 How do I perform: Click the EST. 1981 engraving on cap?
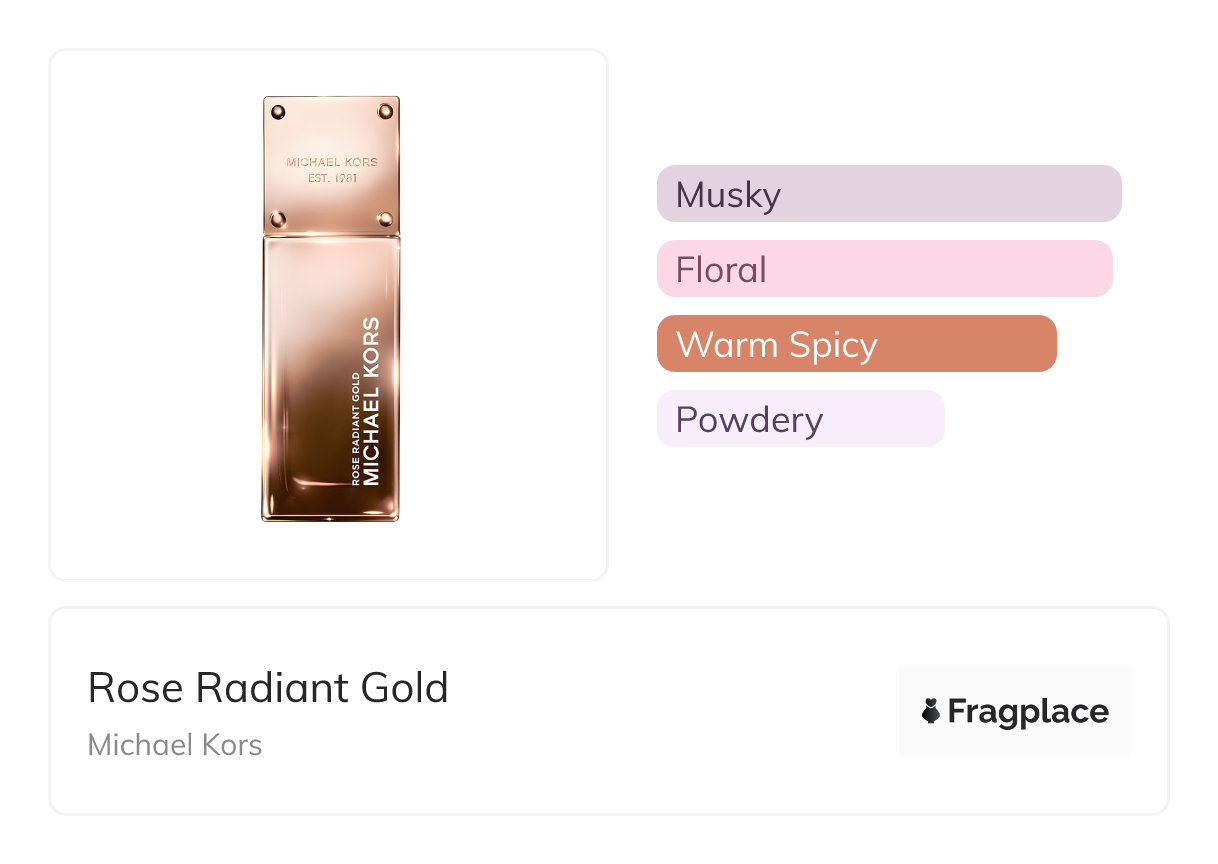click(332, 179)
